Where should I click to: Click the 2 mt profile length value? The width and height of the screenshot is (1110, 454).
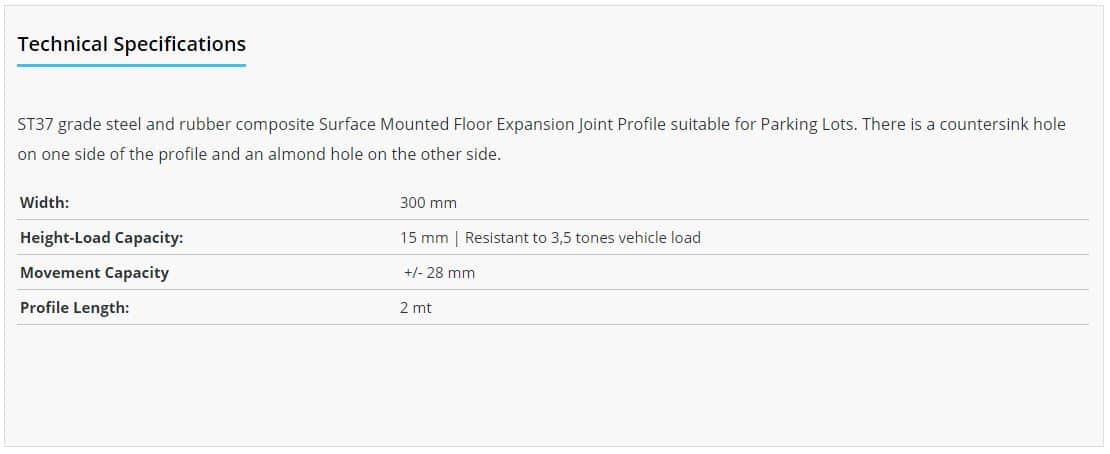tap(416, 308)
